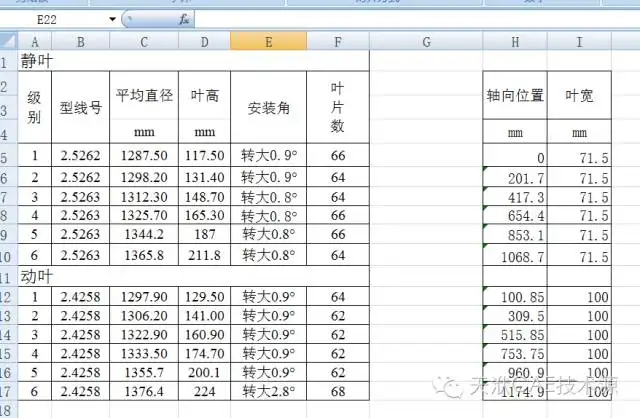The height and width of the screenshot is (418, 640).
Task: Click cell with value 1297.90
Action: tap(144, 296)
